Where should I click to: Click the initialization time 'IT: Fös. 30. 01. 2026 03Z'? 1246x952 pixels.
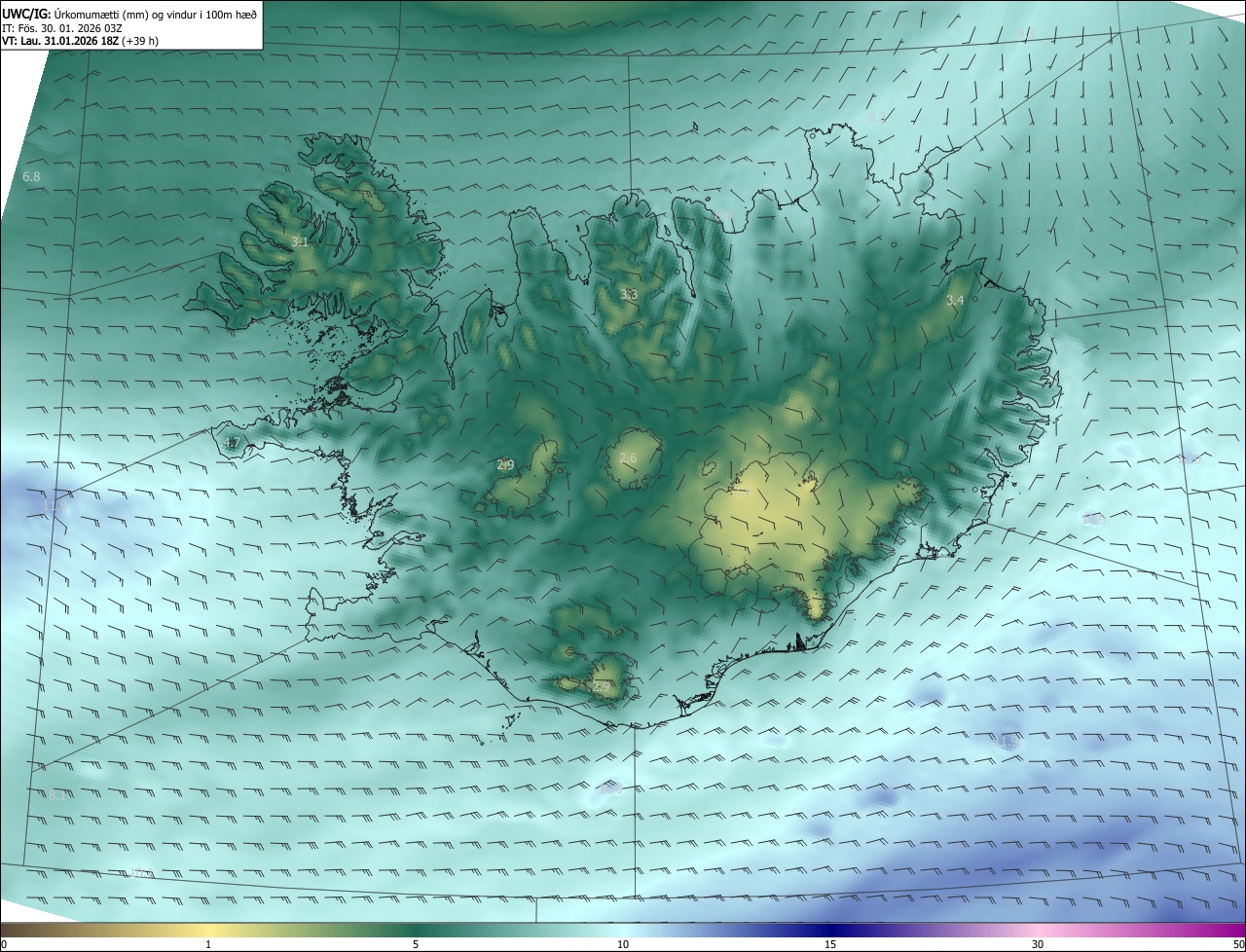pos(60,28)
